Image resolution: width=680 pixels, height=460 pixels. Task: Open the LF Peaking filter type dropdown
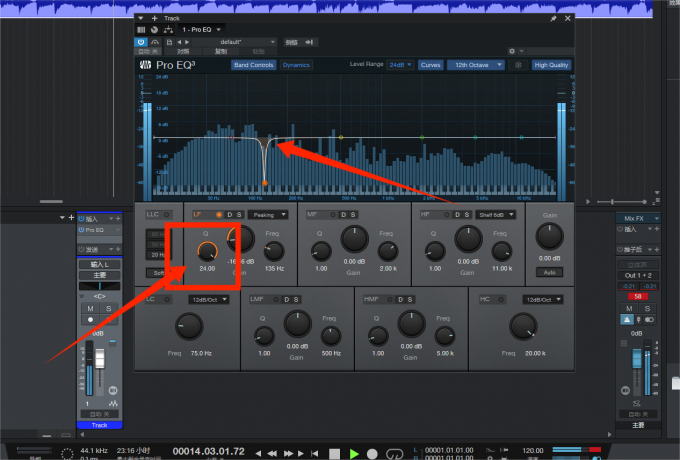(x=268, y=215)
